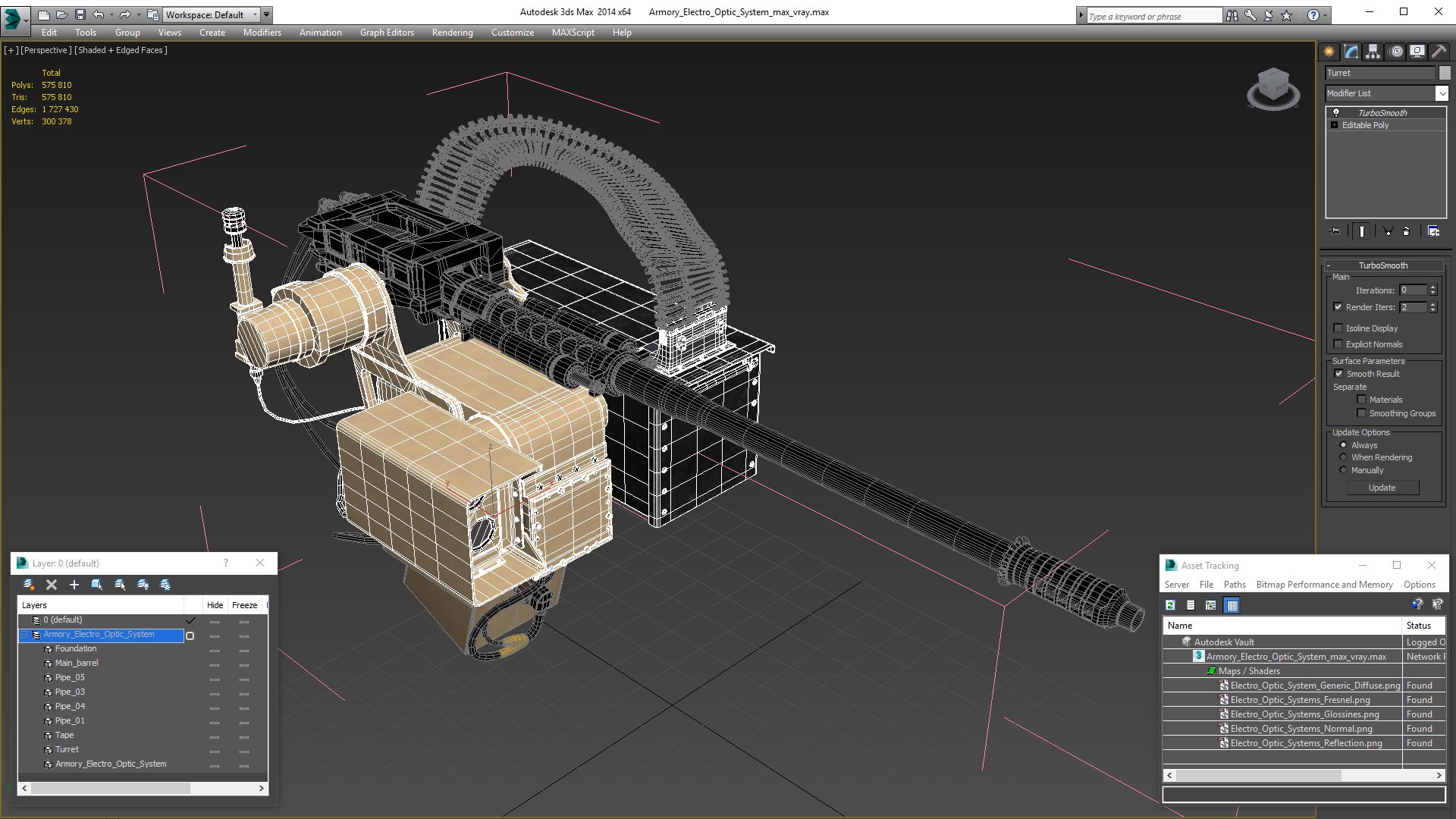Image resolution: width=1456 pixels, height=819 pixels.
Task: Collapse the Armory_Electro_Optic_System layer tree
Action: (x=24, y=635)
